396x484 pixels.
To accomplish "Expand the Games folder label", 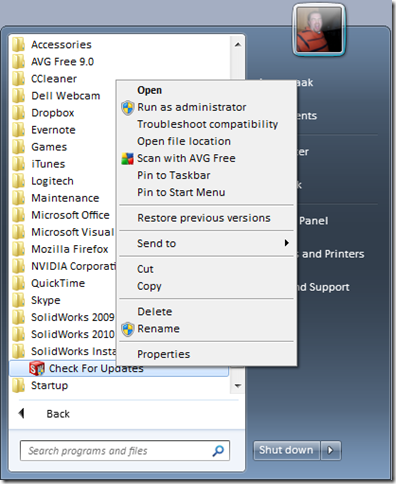I will 49,147.
